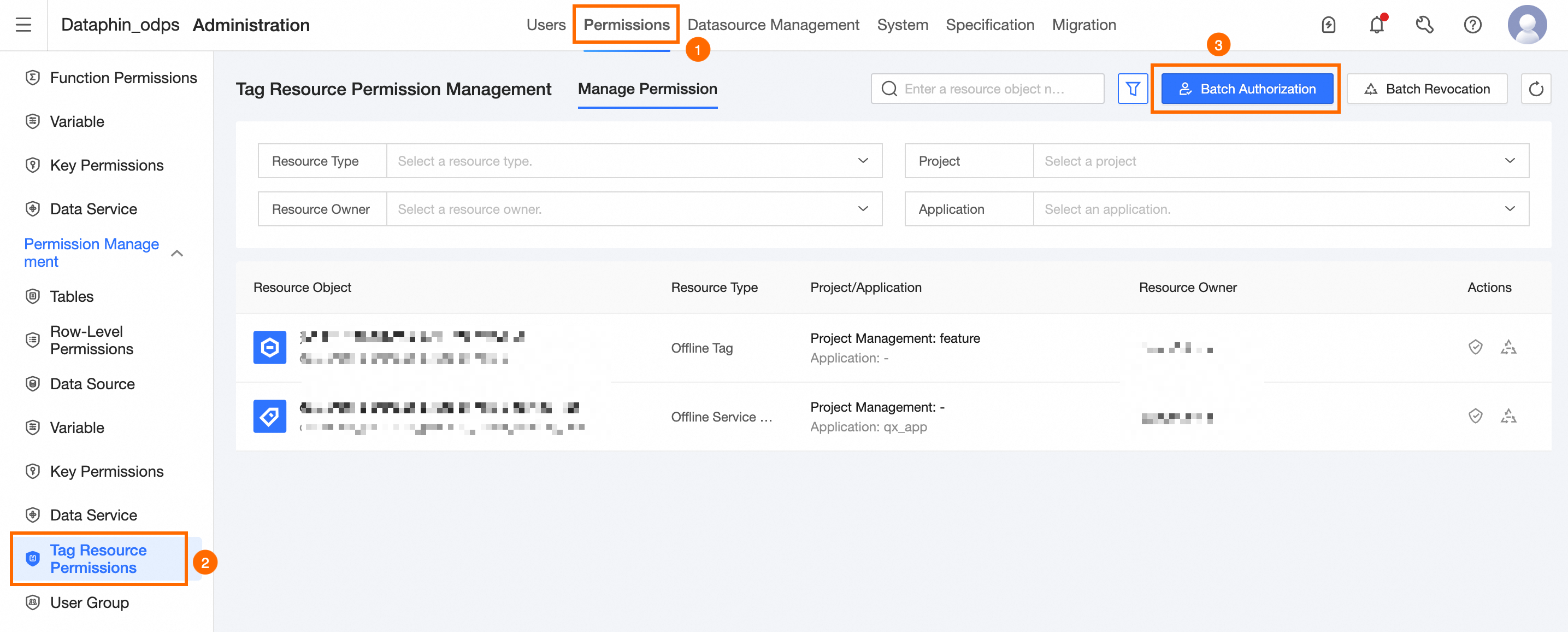Open the Manage Permission tab
Screen dimensions: 1568x632
tap(647, 89)
